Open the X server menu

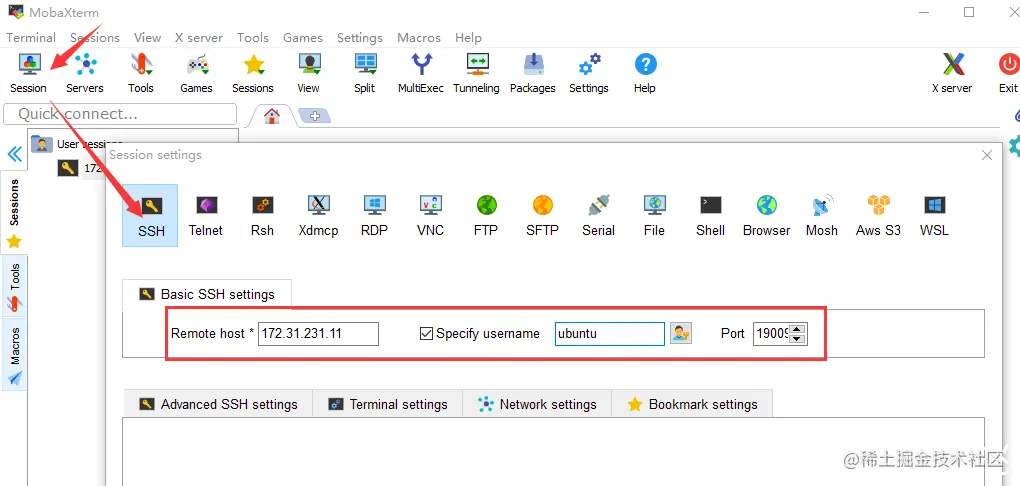[x=199, y=38]
